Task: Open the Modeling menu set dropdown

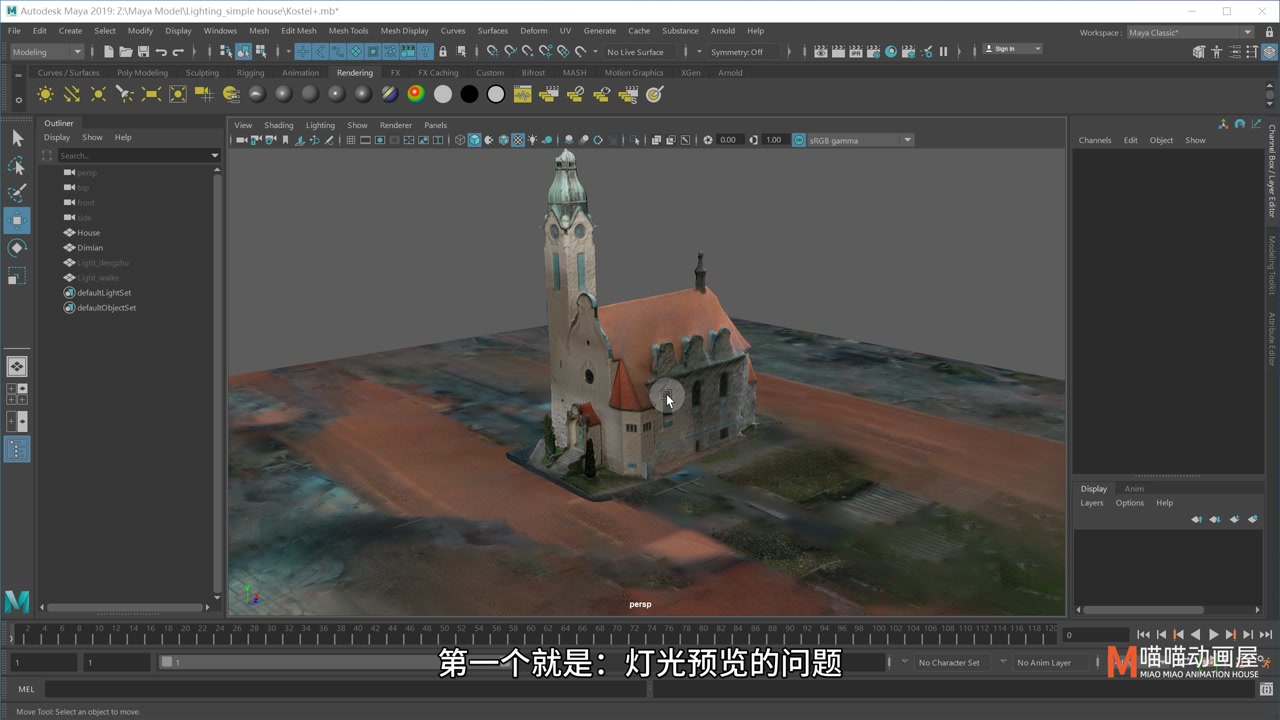Action: point(46,52)
